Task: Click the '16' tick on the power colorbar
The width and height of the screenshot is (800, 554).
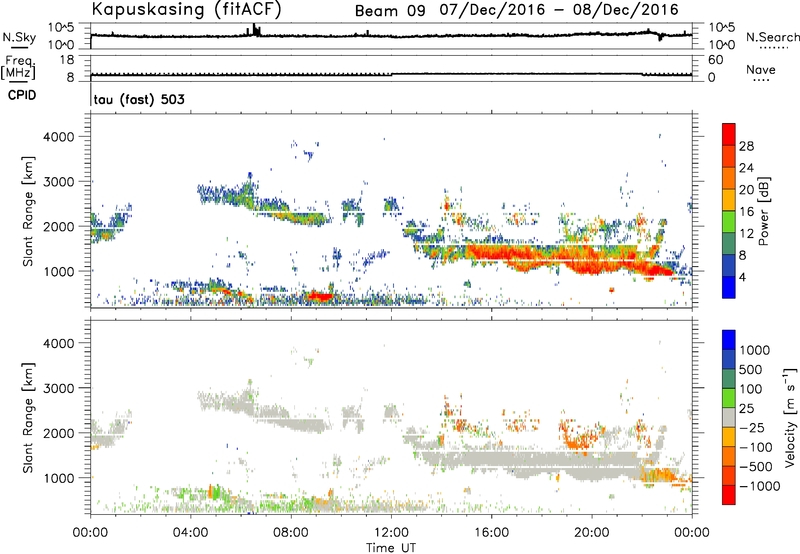Action: click(x=746, y=212)
